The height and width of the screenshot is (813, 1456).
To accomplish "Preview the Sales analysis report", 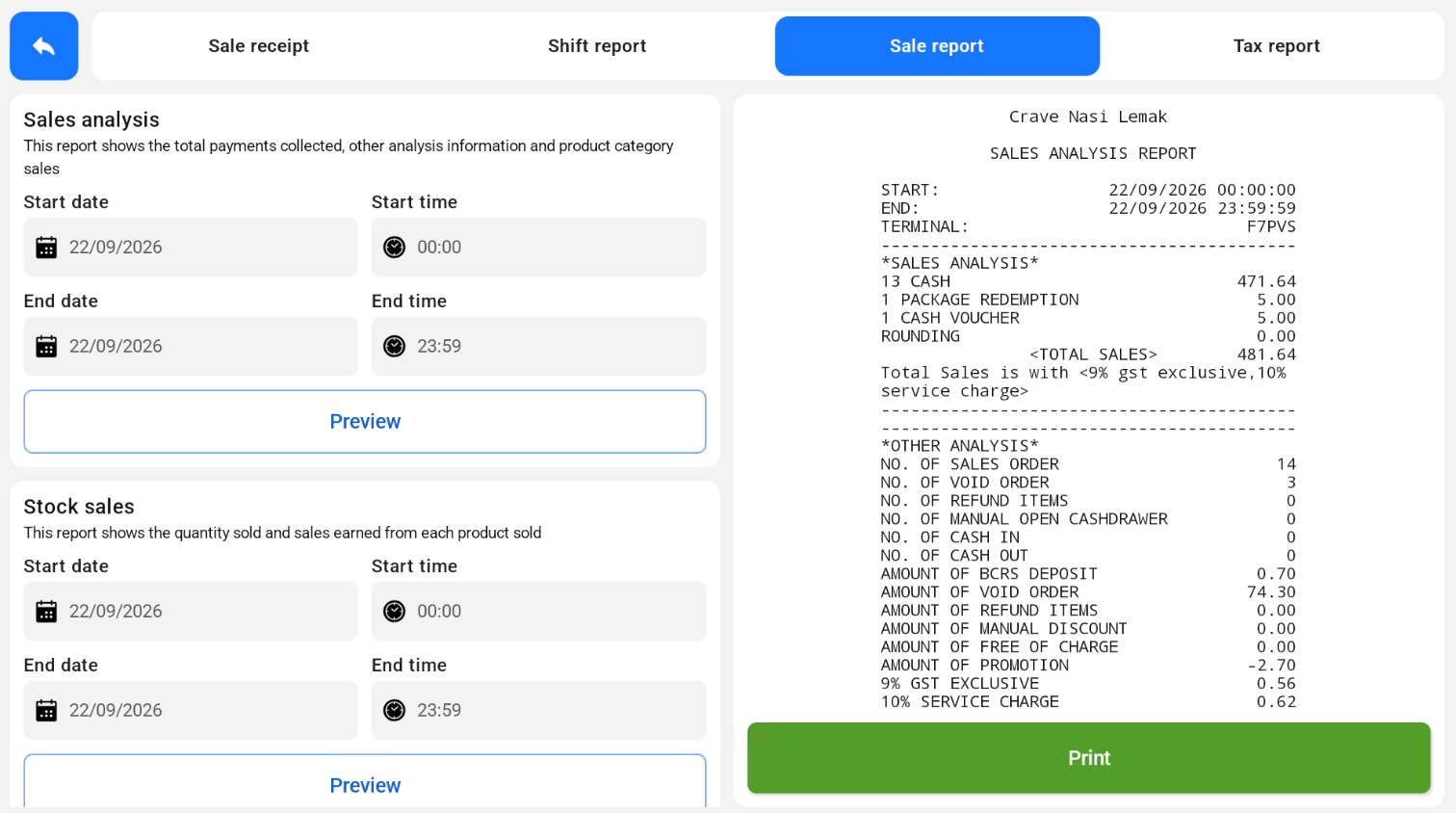I will point(365,422).
